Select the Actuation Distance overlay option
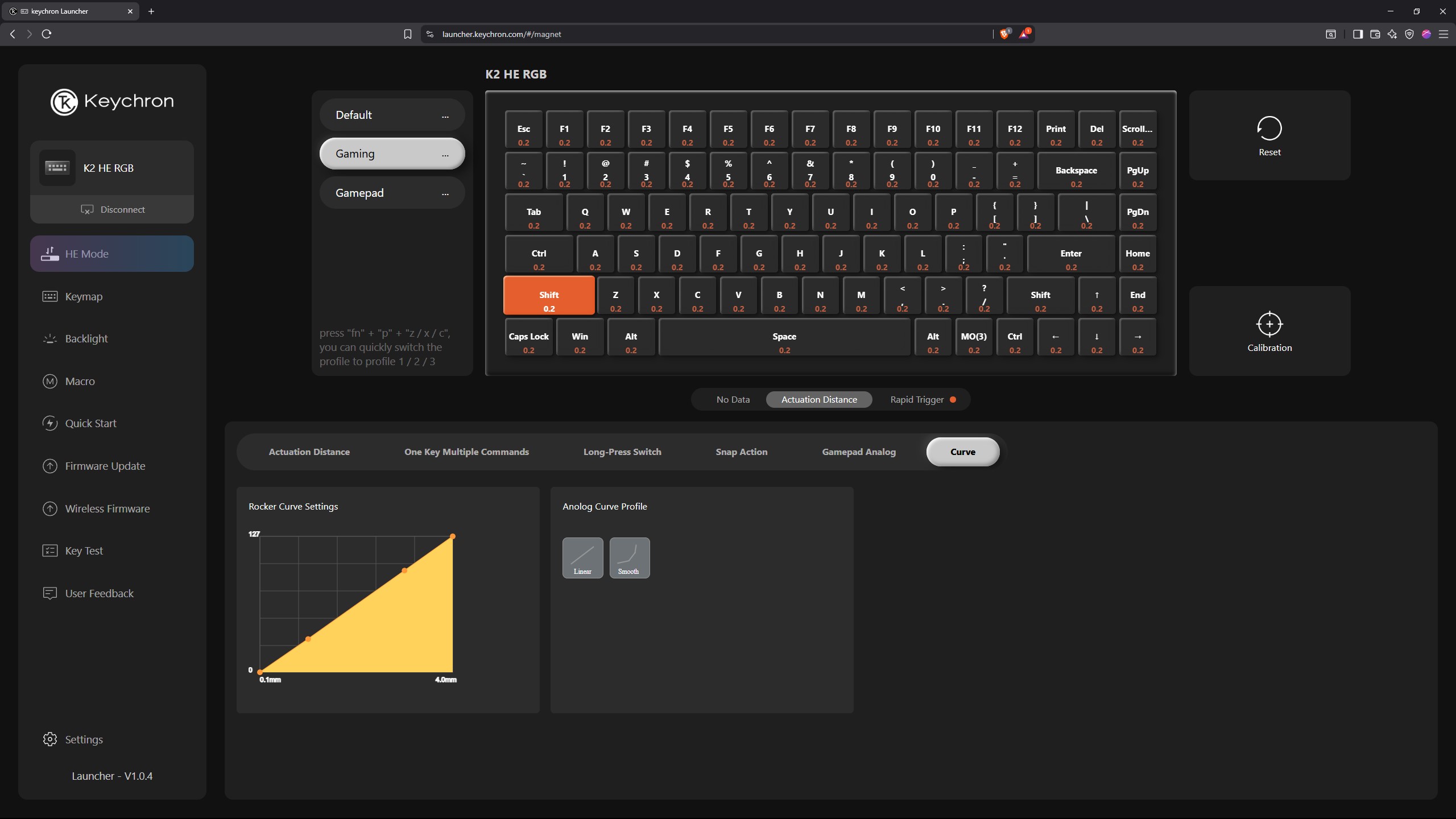This screenshot has height=819, width=1456. click(818, 399)
